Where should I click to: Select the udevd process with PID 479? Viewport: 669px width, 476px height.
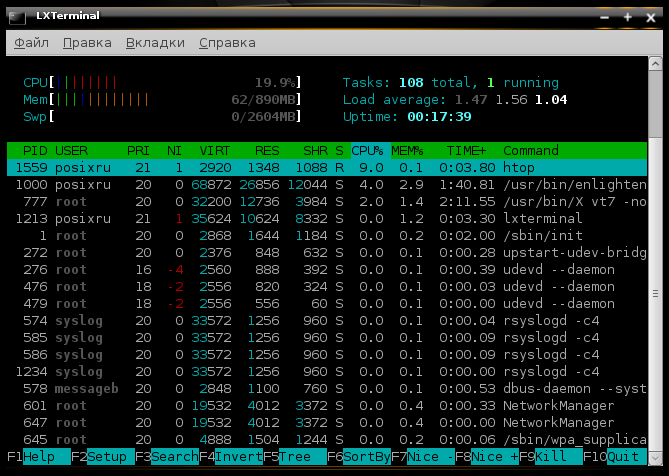coord(327,304)
